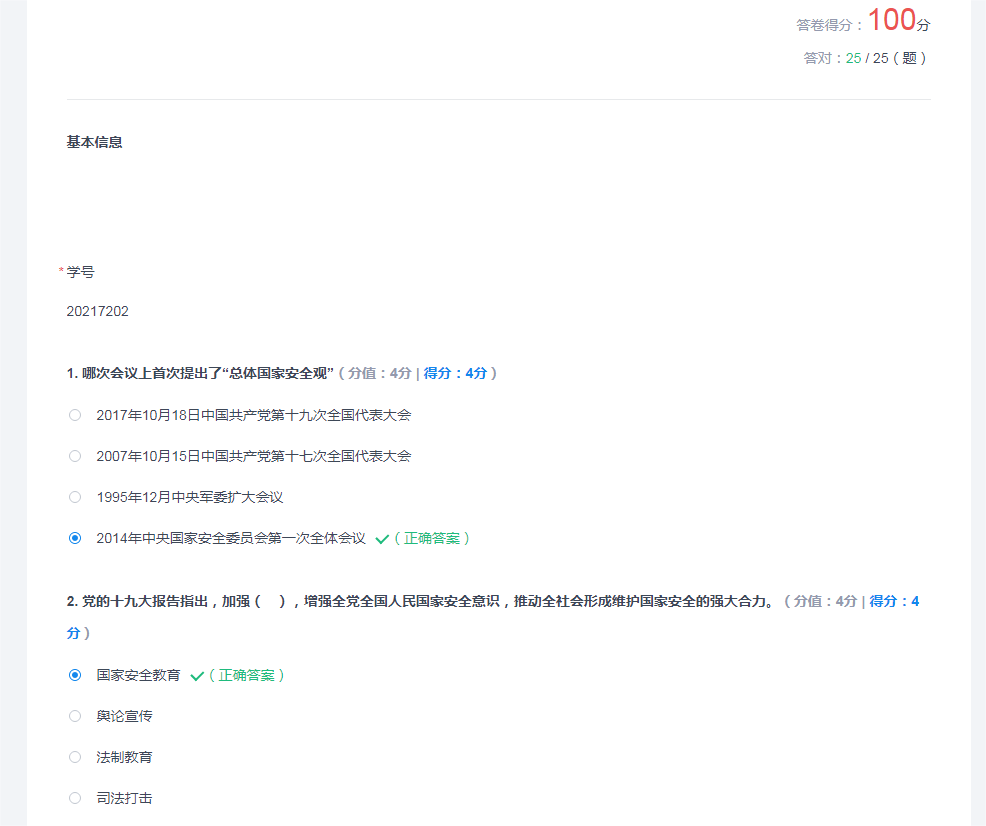This screenshot has height=826, width=986.
Task: Click the red 100 score number
Action: click(x=891, y=20)
